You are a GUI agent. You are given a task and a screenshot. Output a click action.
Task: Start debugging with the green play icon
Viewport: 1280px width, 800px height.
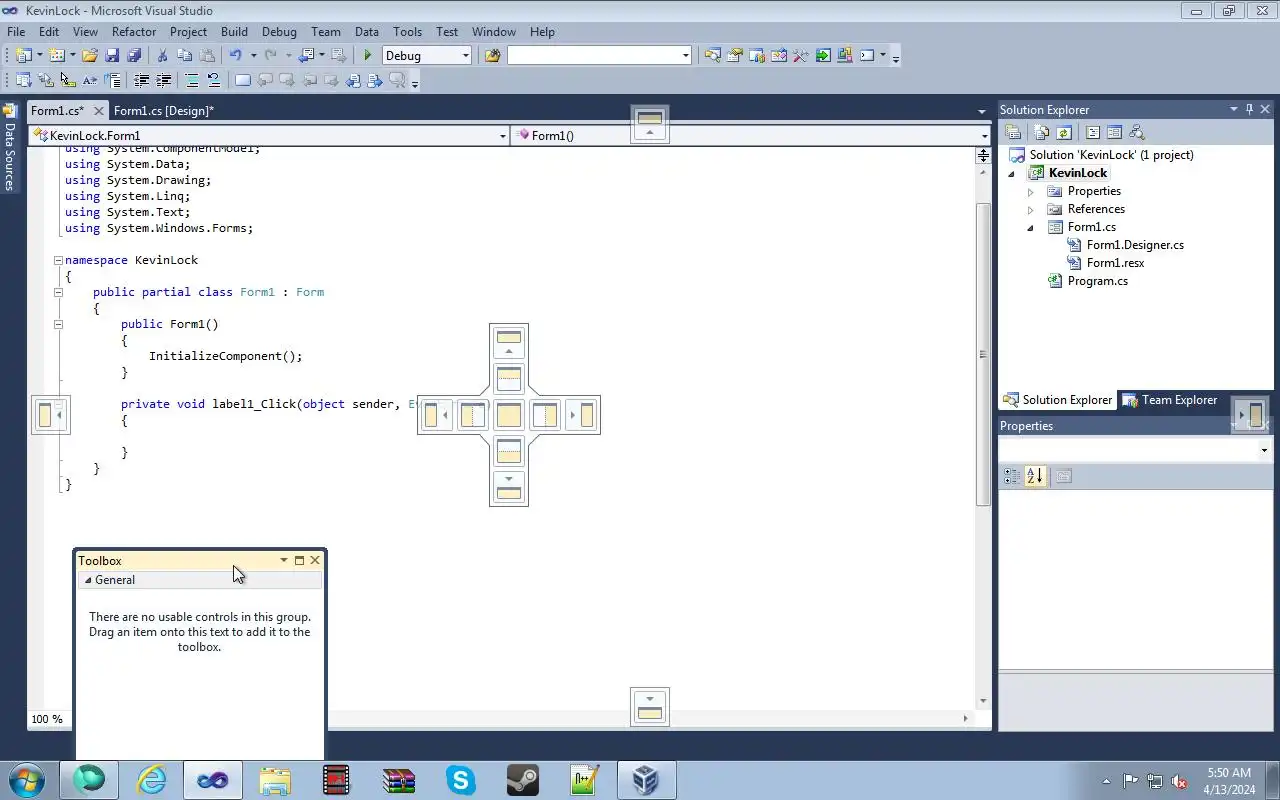click(368, 55)
